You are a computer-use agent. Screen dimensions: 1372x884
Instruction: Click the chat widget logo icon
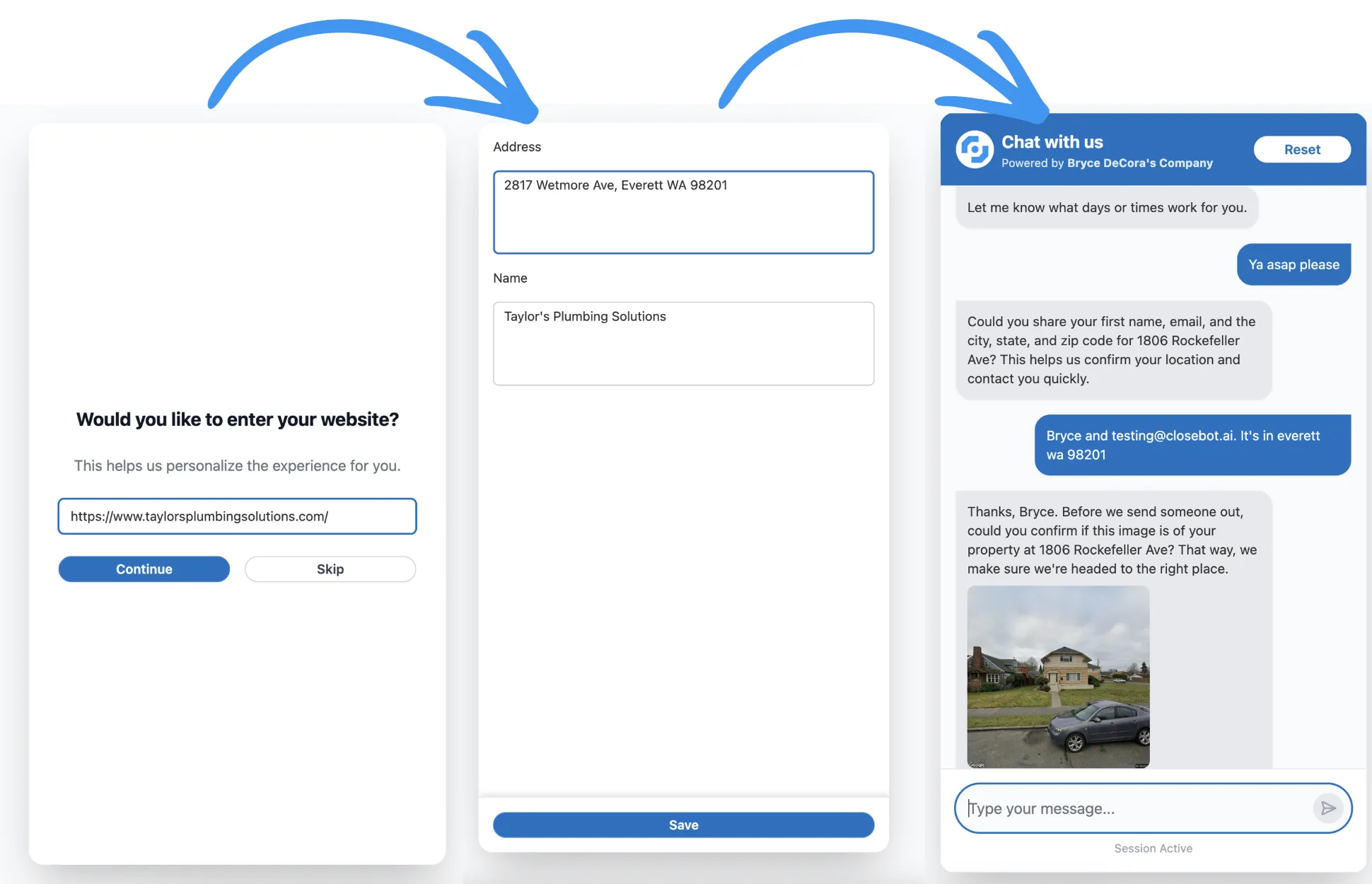click(x=975, y=149)
